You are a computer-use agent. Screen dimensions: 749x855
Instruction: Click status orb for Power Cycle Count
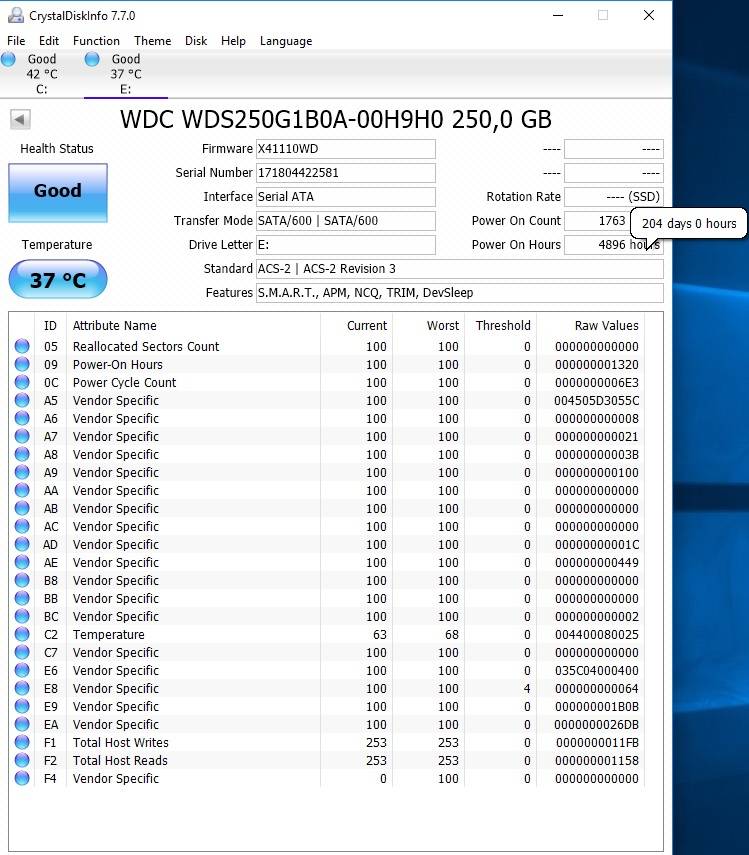tap(22, 383)
